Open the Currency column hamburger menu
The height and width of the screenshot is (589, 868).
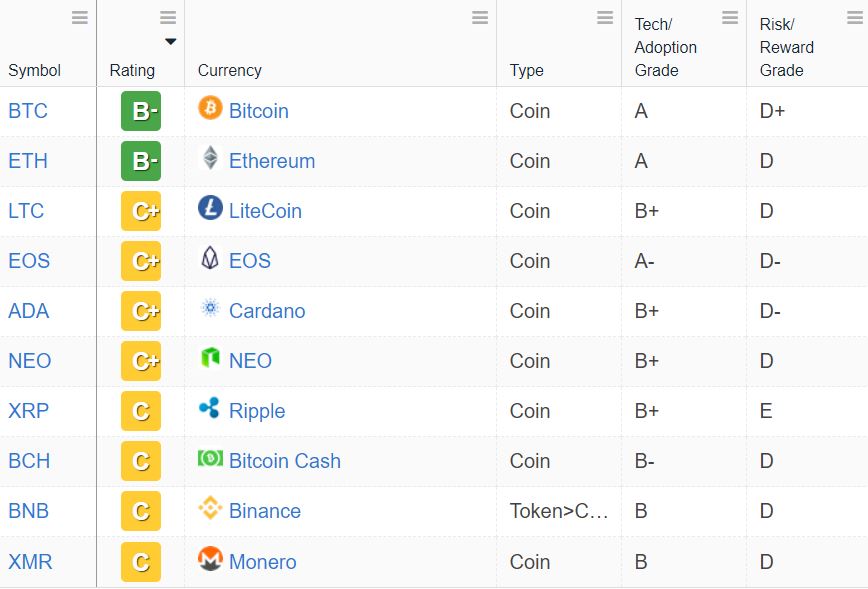[x=480, y=18]
